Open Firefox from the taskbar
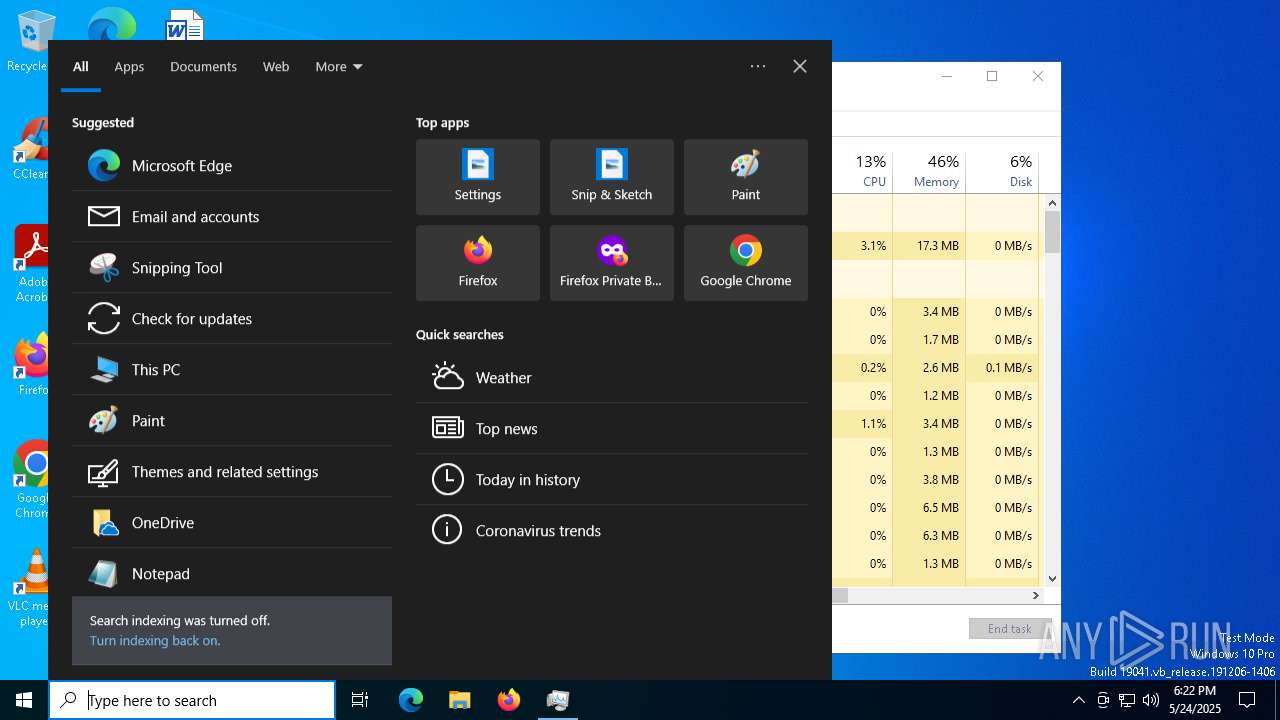This screenshot has height=720, width=1280. pyautogui.click(x=509, y=700)
